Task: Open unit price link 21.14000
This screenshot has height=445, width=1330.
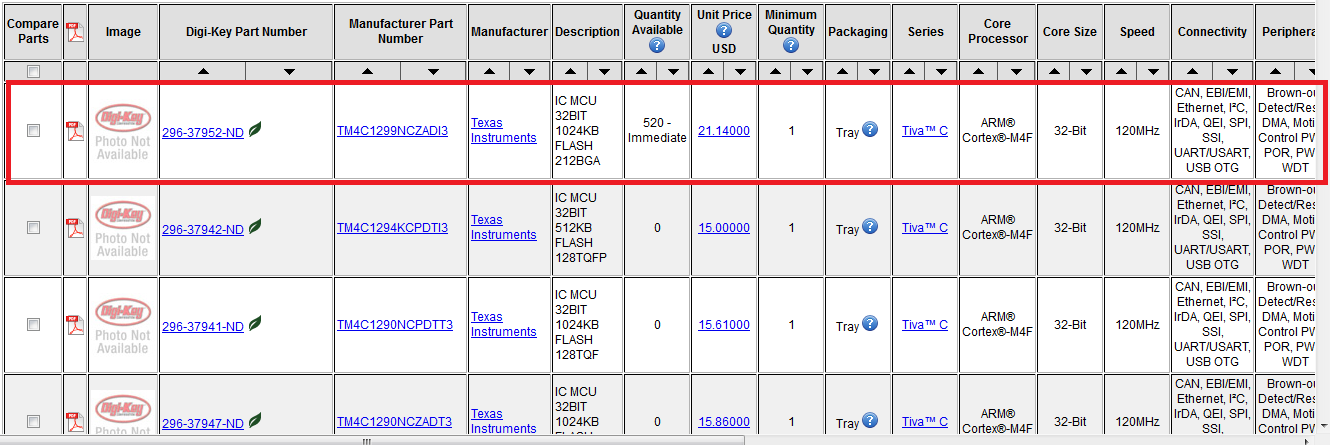Action: tap(724, 131)
